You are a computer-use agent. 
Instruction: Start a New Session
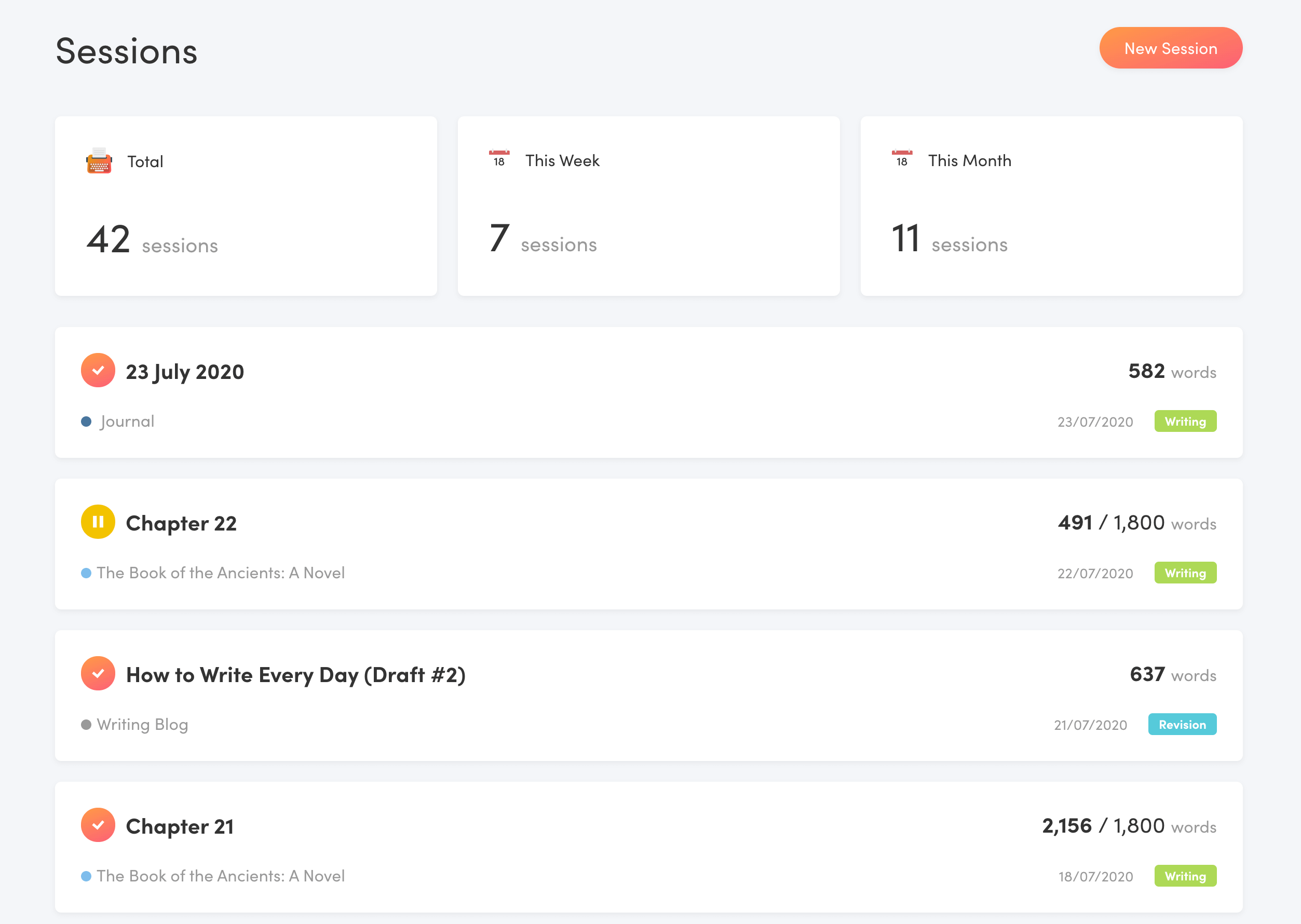1170,48
